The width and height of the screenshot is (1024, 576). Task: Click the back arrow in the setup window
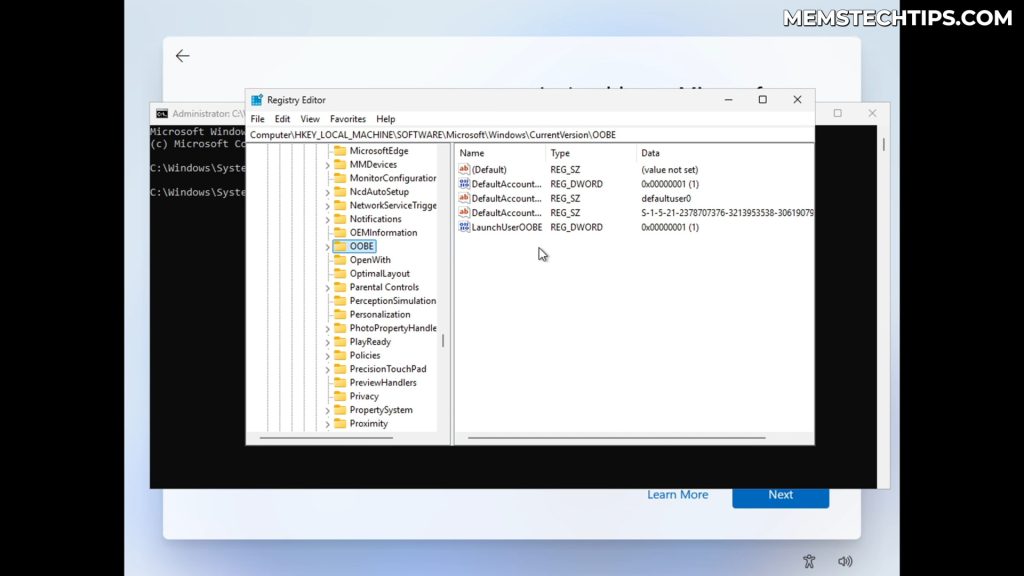click(182, 55)
